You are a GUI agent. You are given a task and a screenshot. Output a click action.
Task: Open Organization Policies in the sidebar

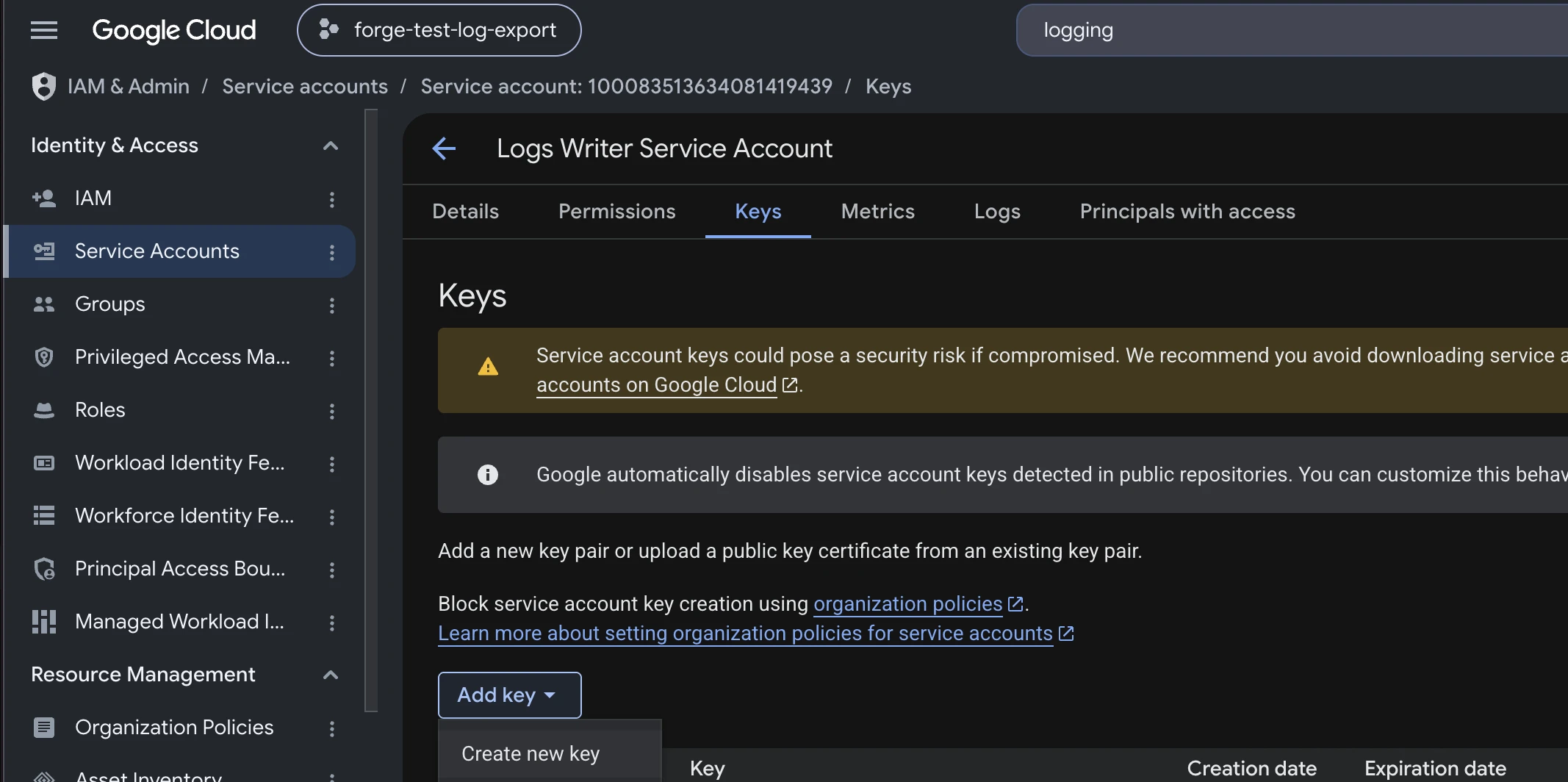(179, 728)
